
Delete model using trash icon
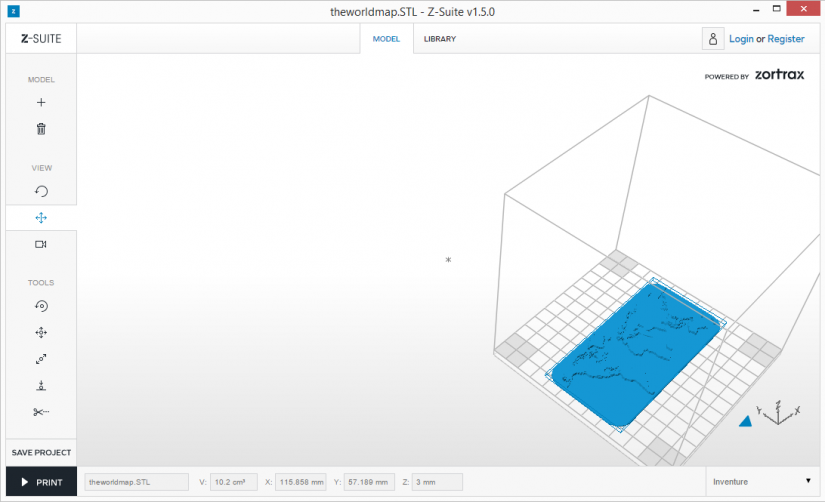[41, 129]
